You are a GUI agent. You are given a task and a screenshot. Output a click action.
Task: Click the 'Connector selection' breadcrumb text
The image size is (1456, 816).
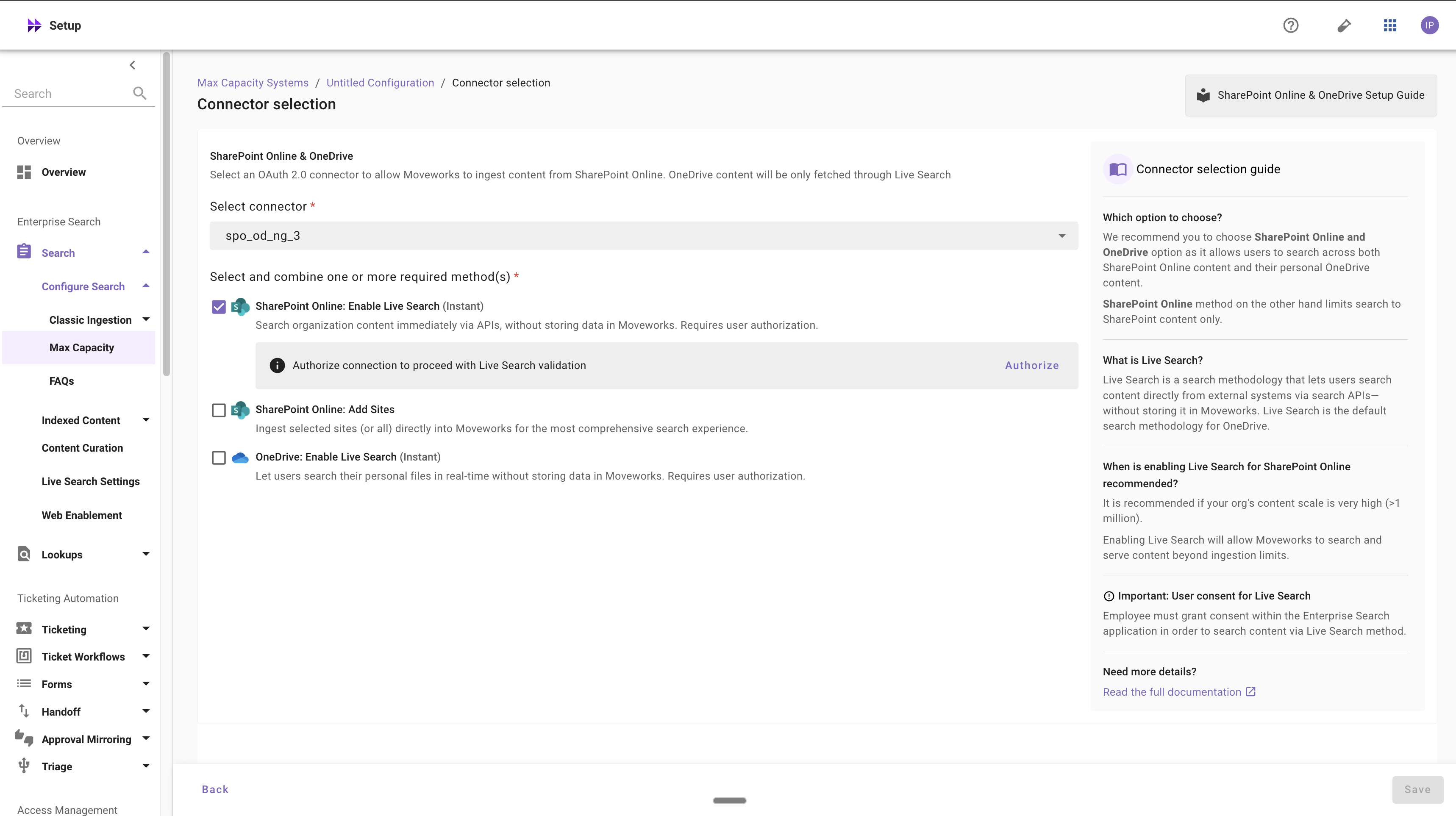point(501,83)
